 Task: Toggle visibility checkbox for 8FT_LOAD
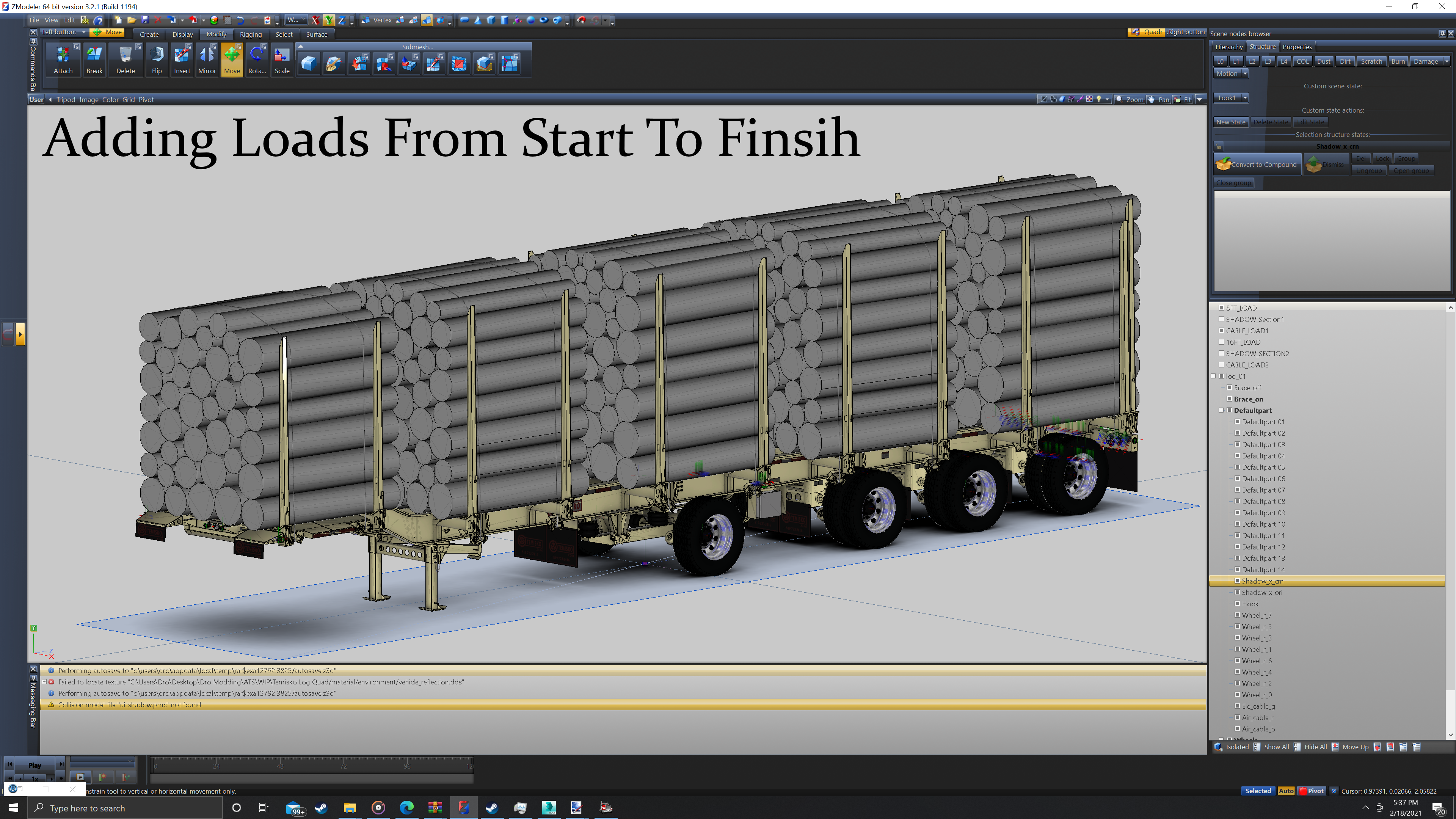coord(1221,308)
